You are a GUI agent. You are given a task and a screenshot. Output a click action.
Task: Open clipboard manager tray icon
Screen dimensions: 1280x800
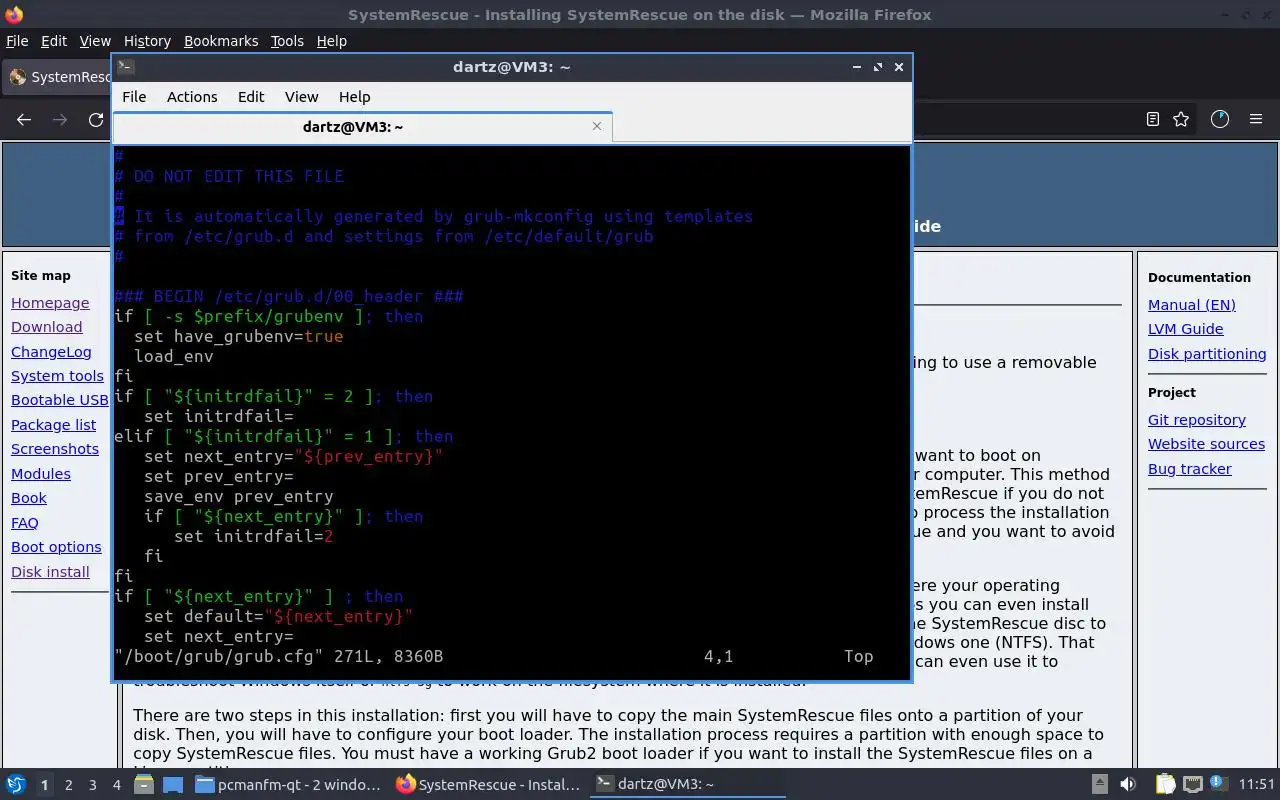[x=1165, y=785]
